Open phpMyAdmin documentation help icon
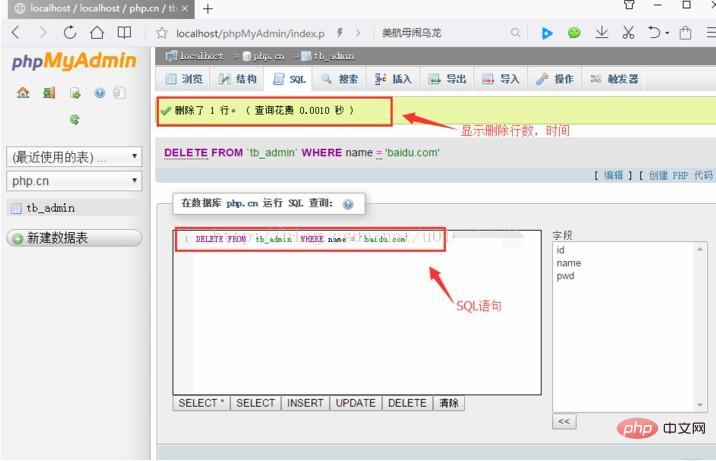 click(100, 93)
